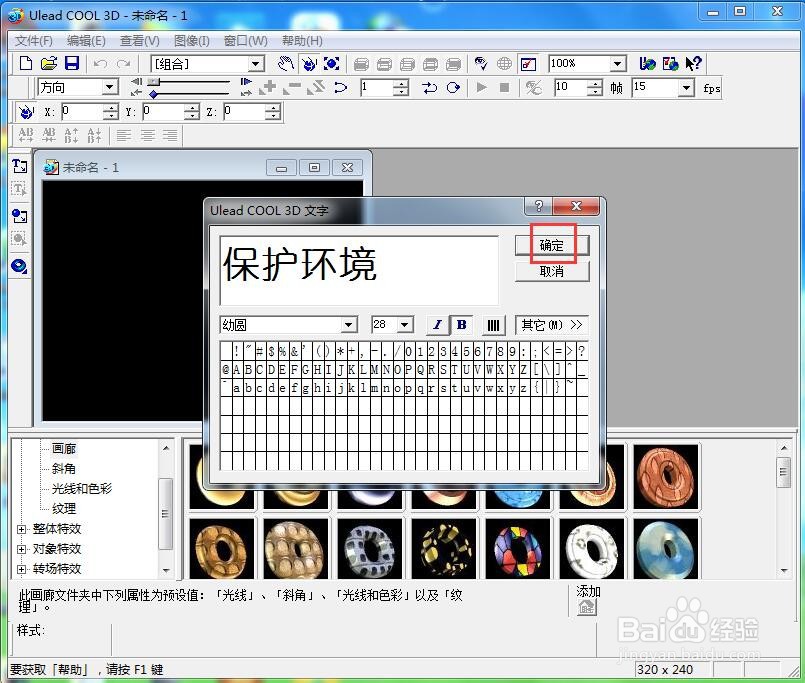Toggle italic in text dialog
The image size is (805, 683).
point(437,325)
